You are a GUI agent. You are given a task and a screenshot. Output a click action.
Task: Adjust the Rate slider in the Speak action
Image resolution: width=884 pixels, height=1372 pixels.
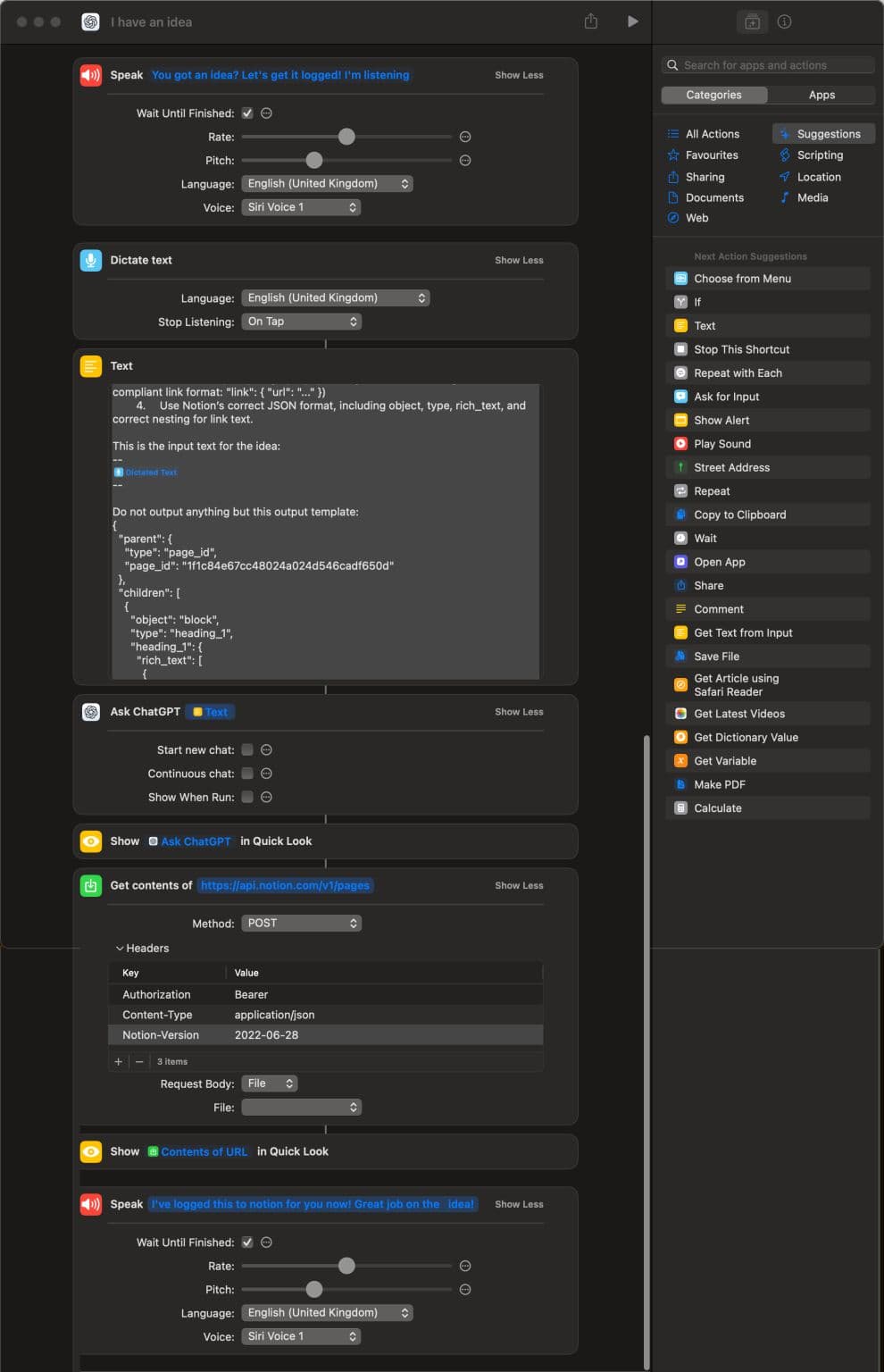click(347, 136)
